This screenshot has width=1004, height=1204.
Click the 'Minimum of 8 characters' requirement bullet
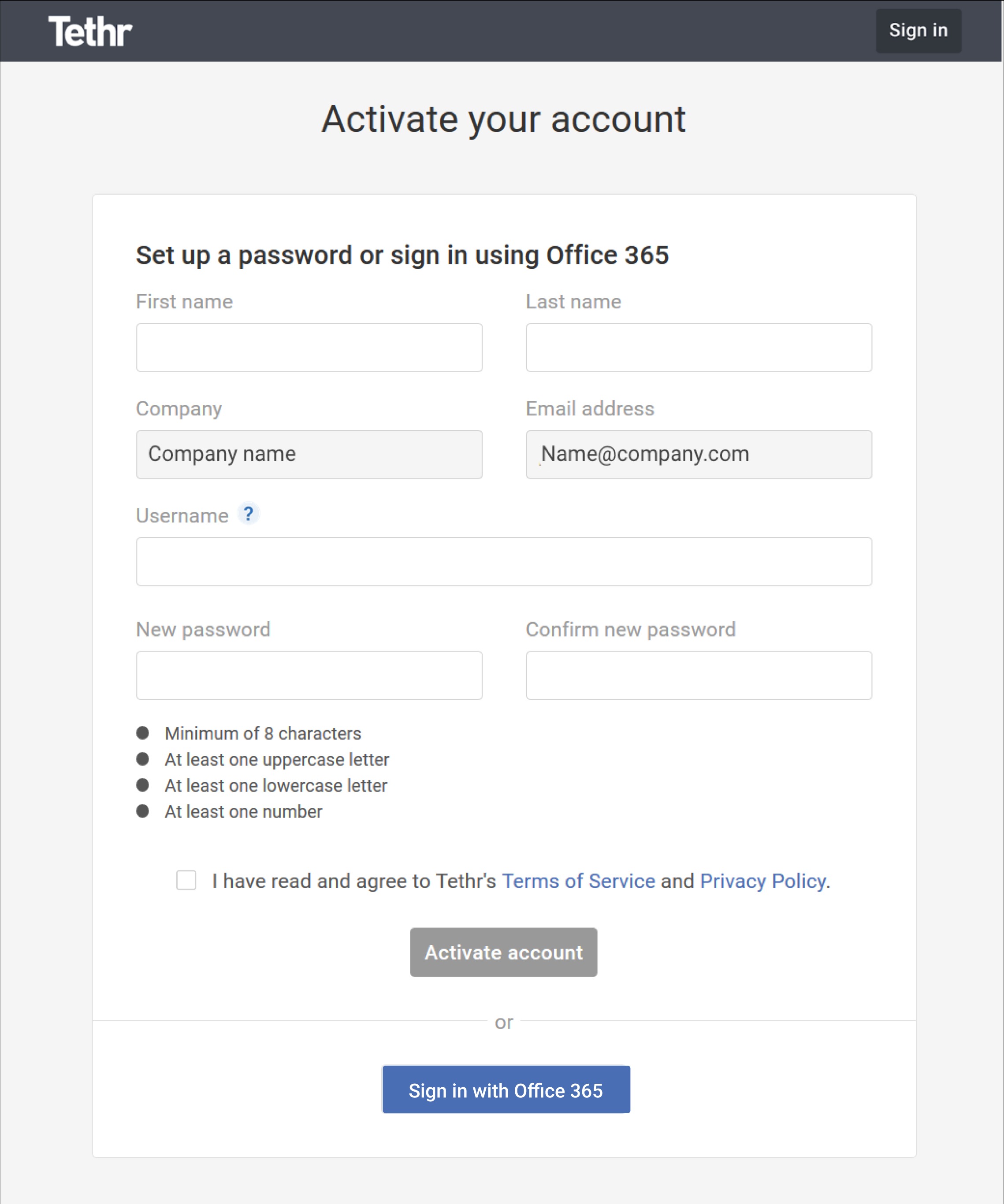click(263, 734)
